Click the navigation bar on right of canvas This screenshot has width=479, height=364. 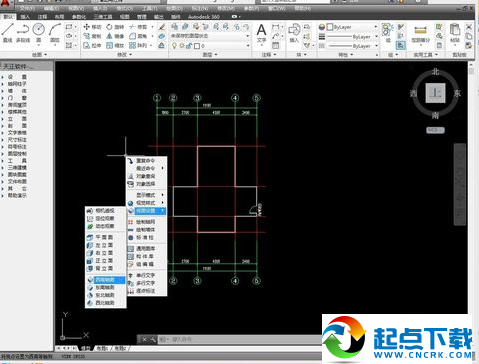[x=460, y=184]
